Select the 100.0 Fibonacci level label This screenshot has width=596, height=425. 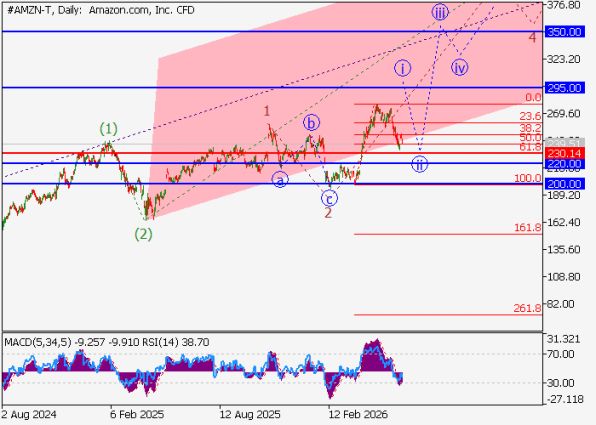pos(528,178)
